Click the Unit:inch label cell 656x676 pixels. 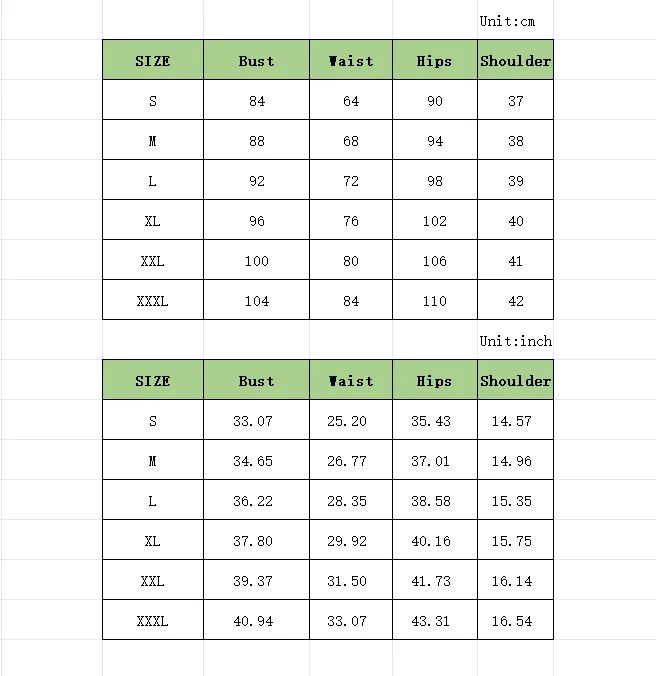[515, 340]
